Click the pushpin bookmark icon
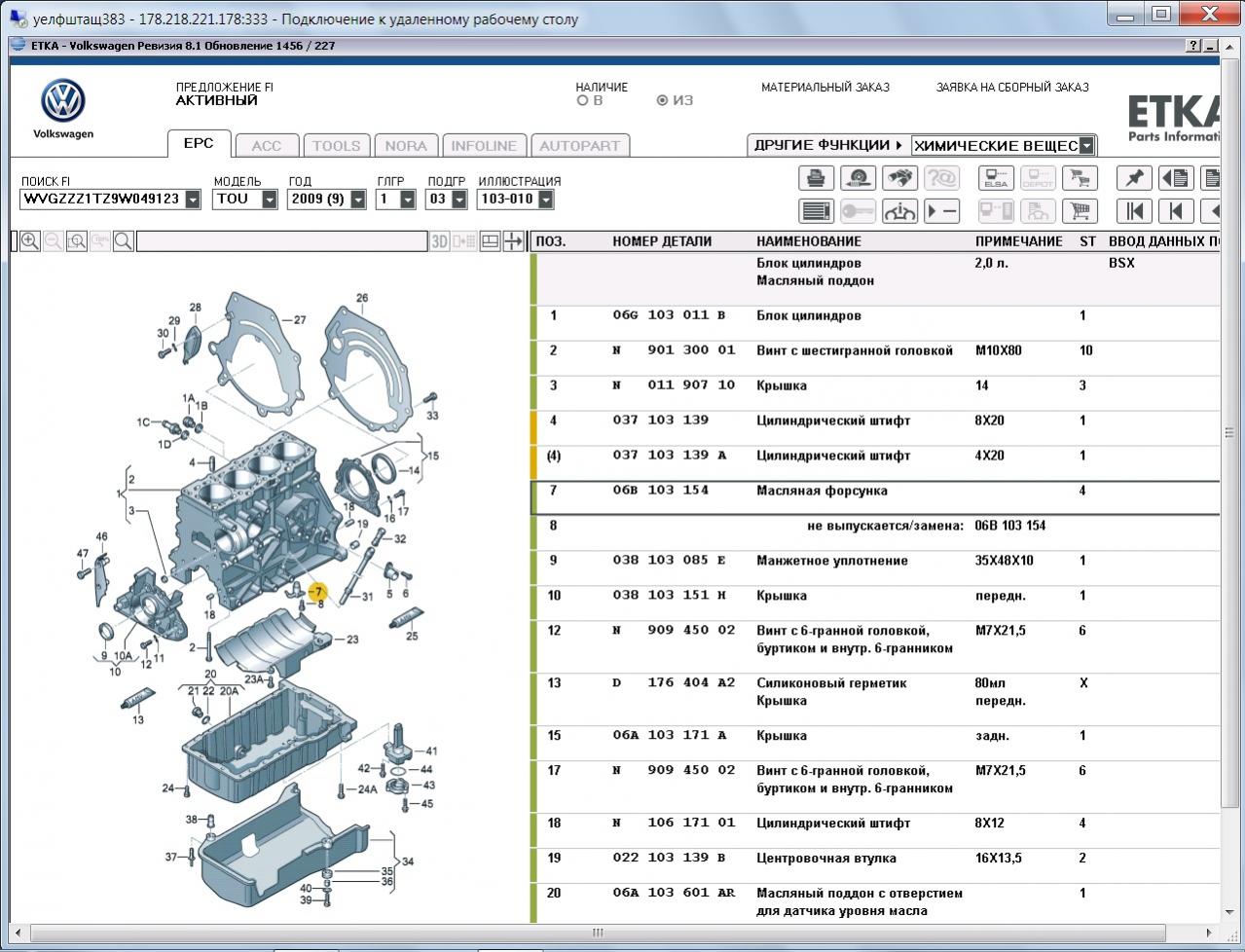This screenshot has height=952, width=1245. 1134,178
